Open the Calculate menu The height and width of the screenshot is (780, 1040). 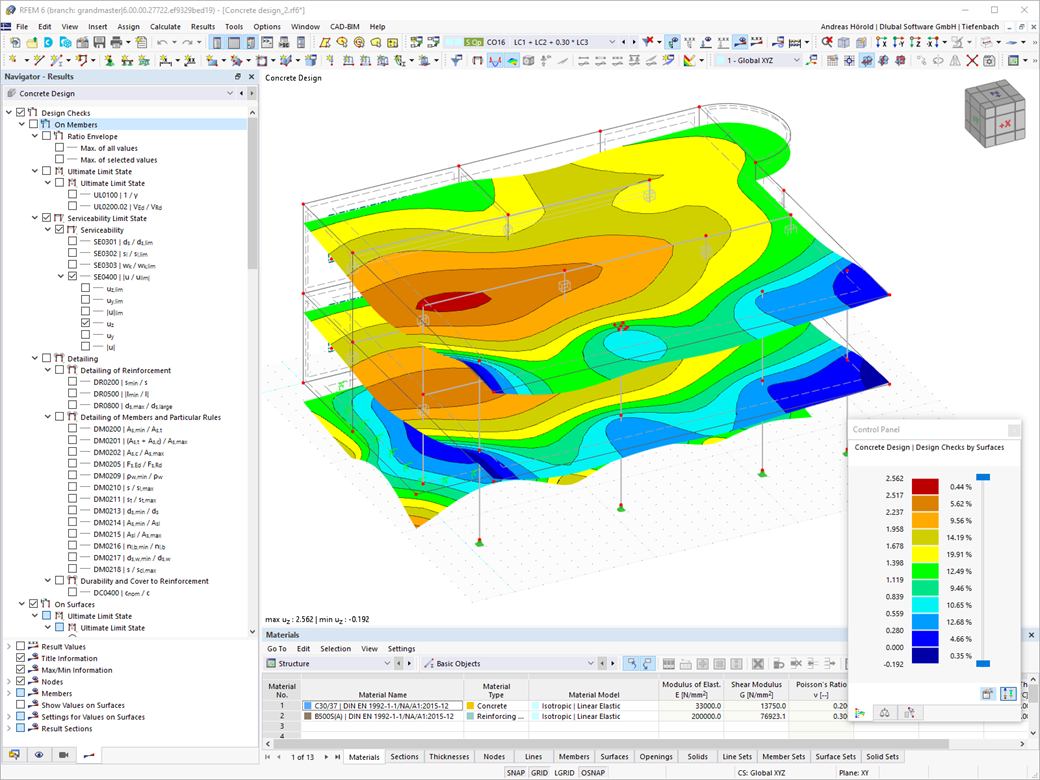pos(165,27)
